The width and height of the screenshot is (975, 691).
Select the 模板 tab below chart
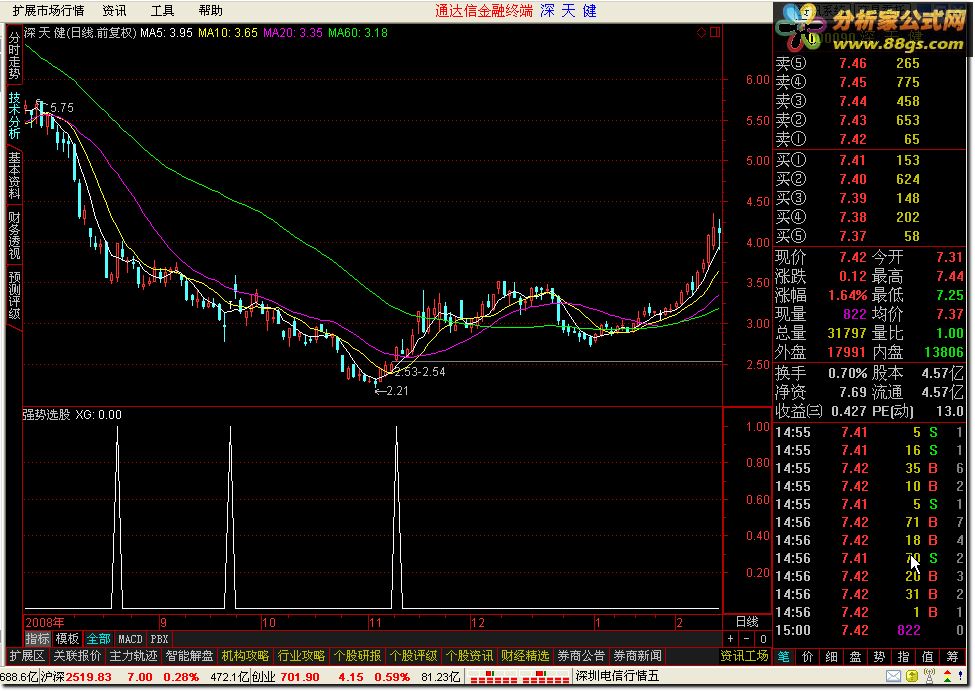[x=67, y=639]
